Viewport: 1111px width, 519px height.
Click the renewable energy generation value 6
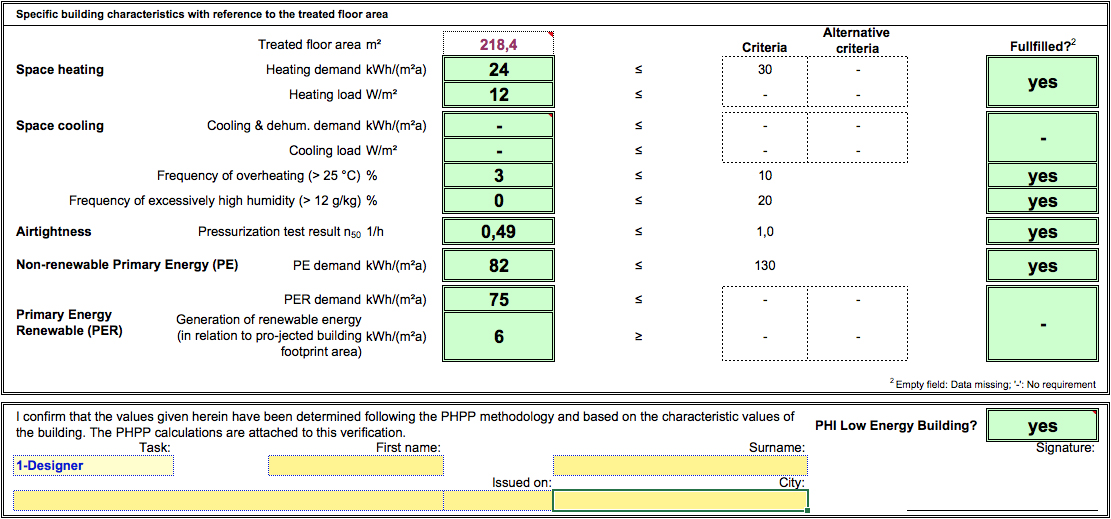498,337
